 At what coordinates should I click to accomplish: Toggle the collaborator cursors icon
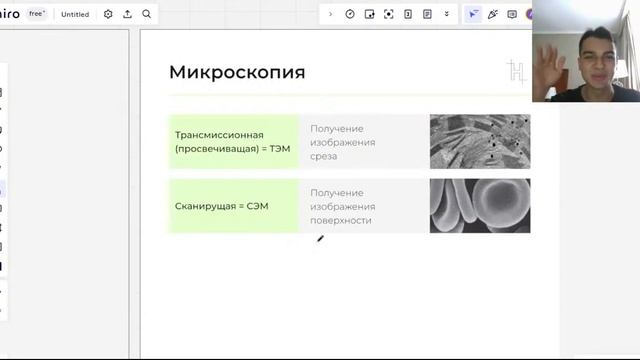(x=473, y=14)
